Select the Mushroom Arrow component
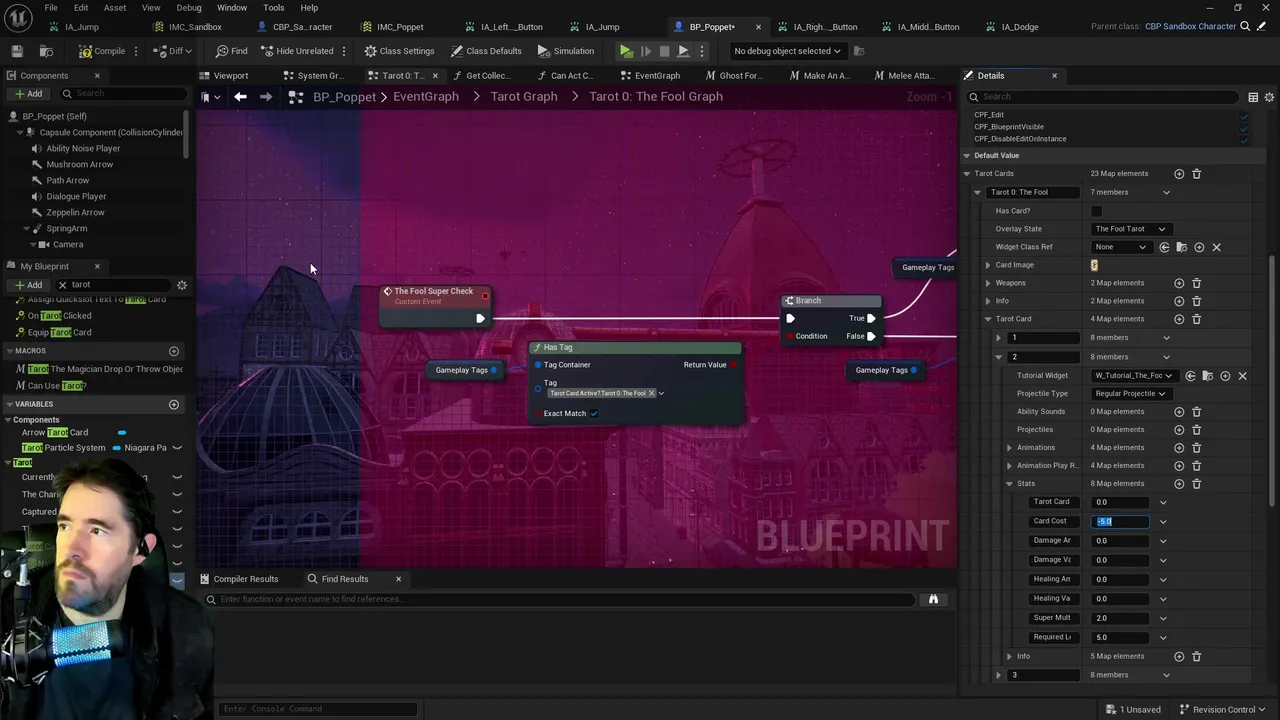Screen dimensions: 1280x720 click(79, 164)
